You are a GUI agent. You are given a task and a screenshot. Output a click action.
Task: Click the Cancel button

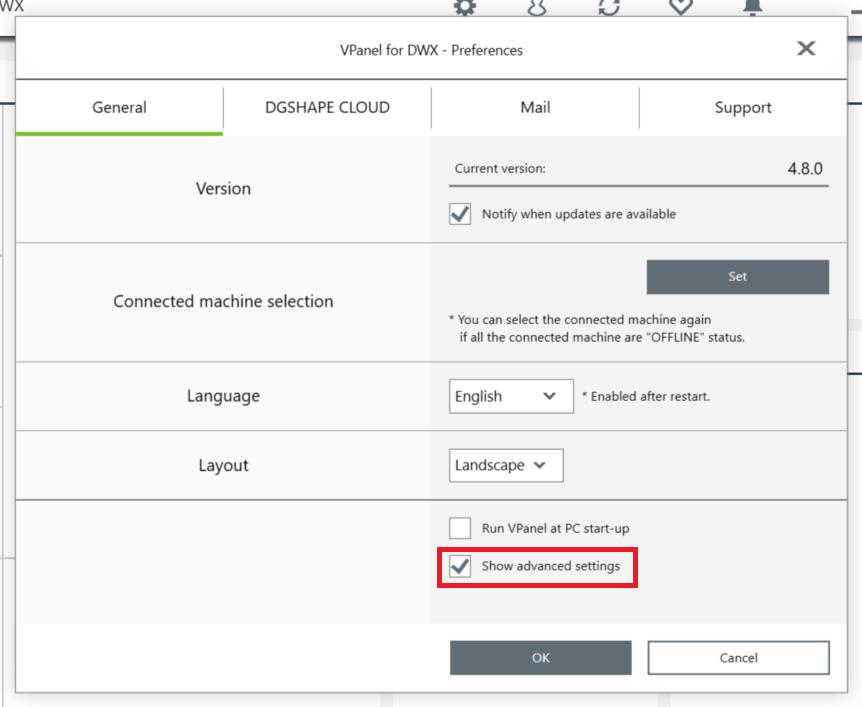(738, 658)
